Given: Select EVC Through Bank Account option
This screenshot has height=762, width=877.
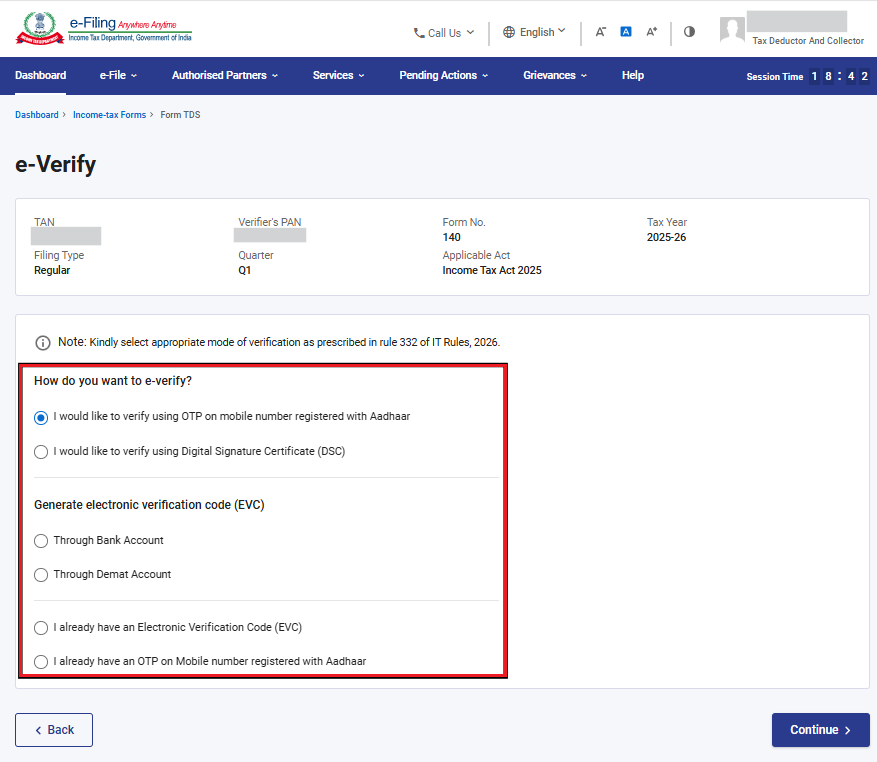Looking at the screenshot, I should click(x=41, y=540).
